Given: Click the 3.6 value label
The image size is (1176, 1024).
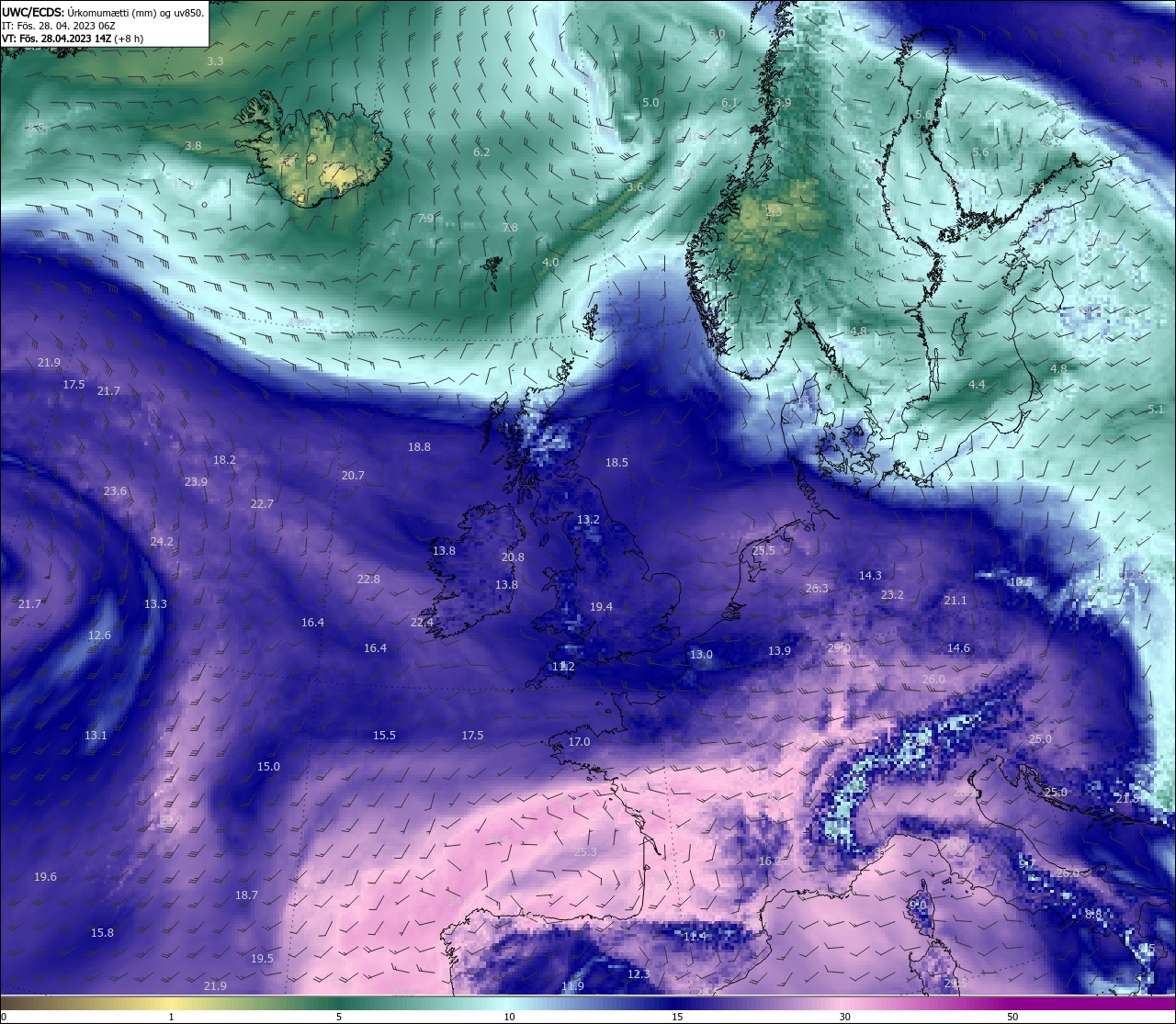Looking at the screenshot, I should pos(635,187).
